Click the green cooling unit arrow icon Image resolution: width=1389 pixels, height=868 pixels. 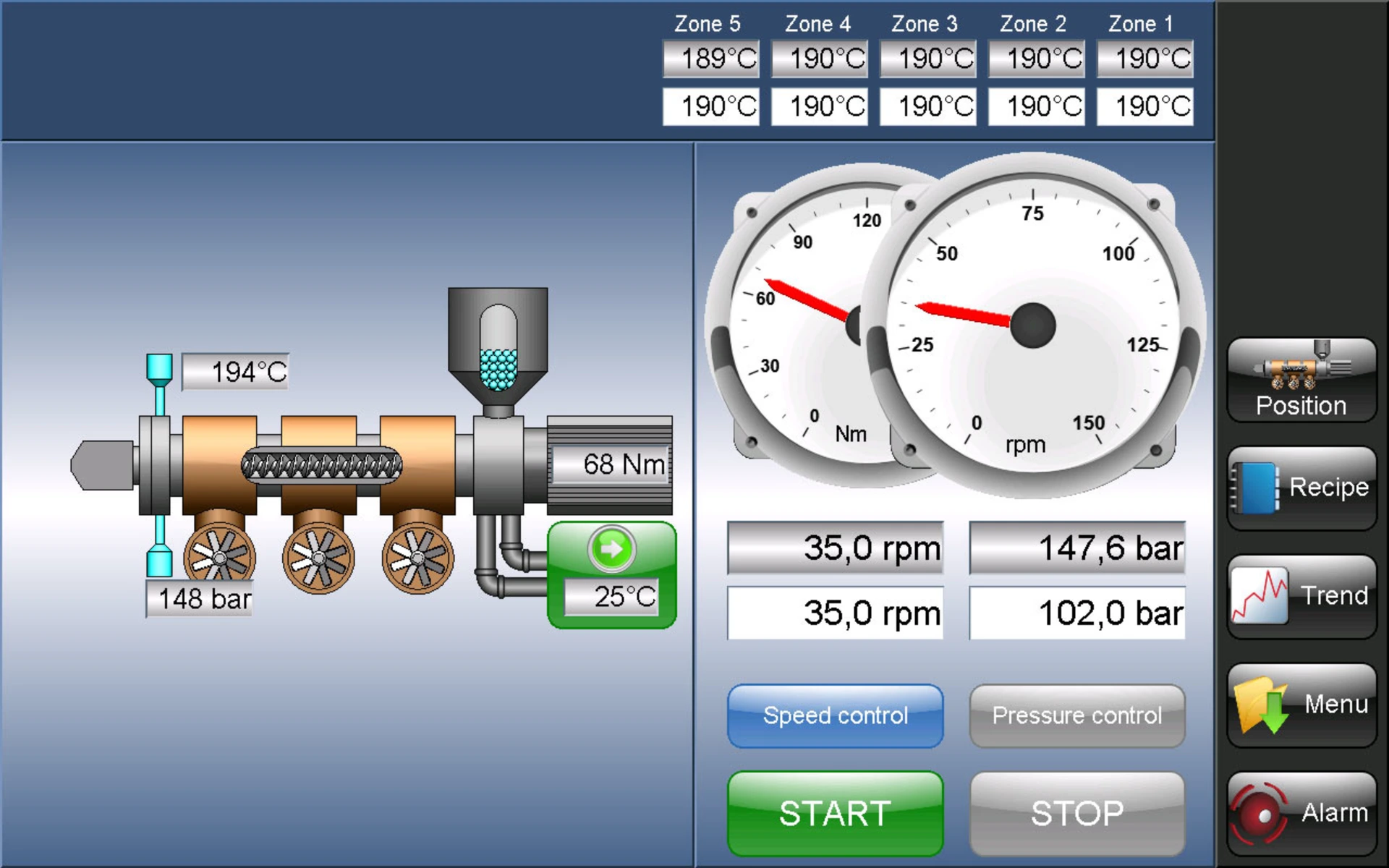pyautogui.click(x=612, y=549)
